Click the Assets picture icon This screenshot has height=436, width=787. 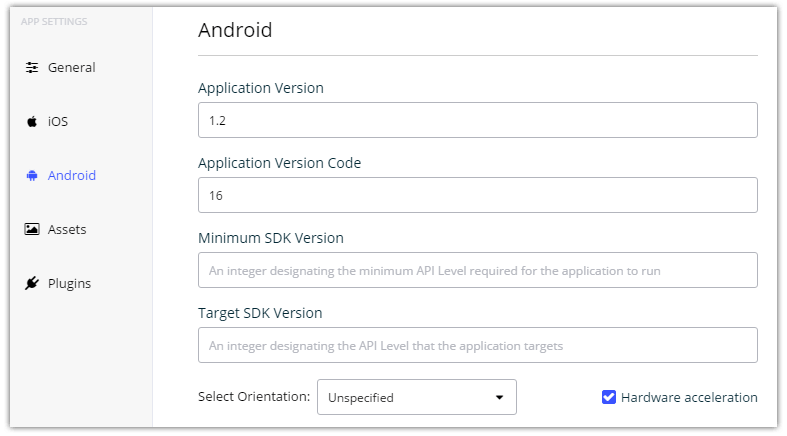coord(32,229)
